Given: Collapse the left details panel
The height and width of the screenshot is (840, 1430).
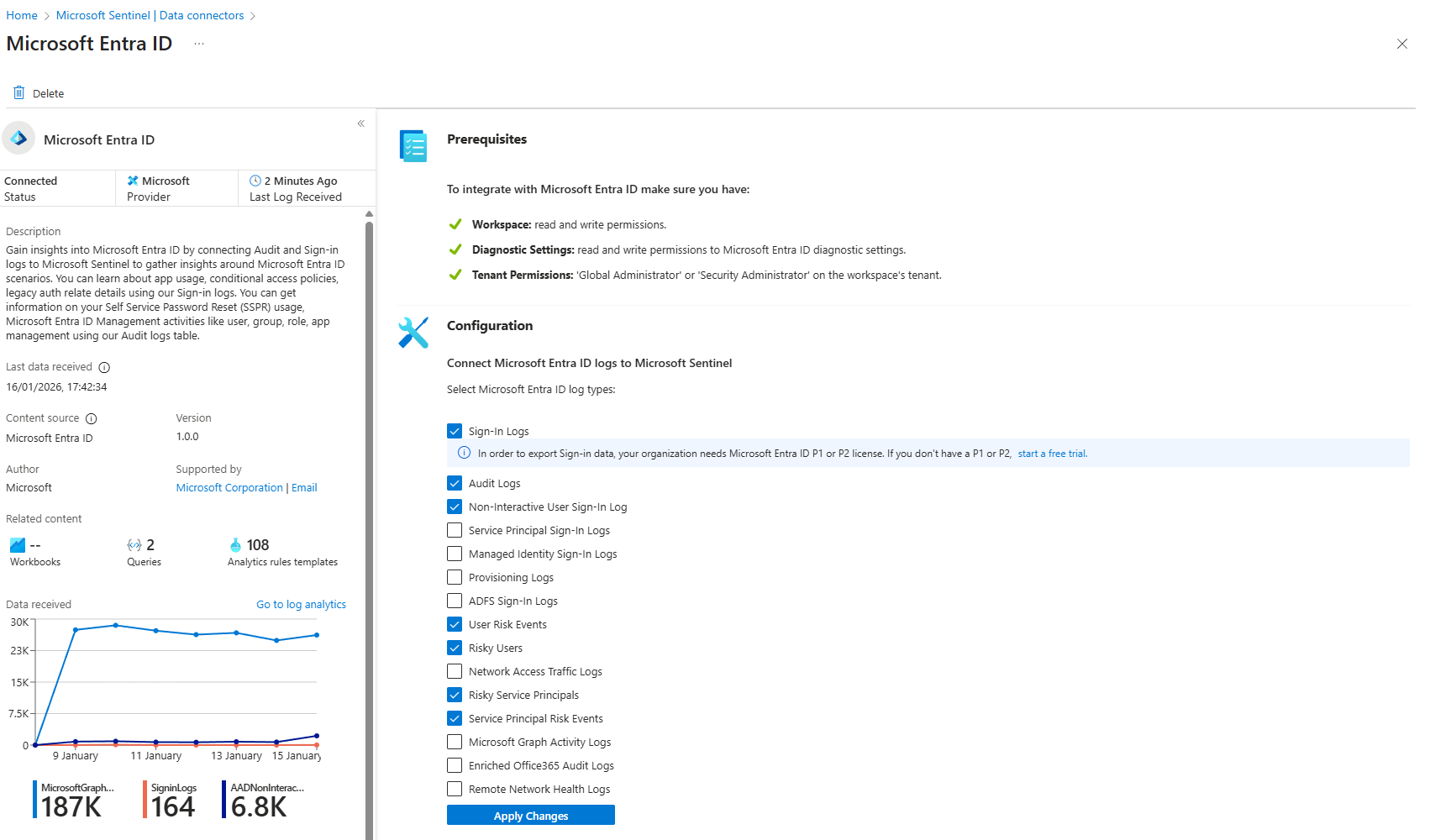Looking at the screenshot, I should pyautogui.click(x=360, y=123).
